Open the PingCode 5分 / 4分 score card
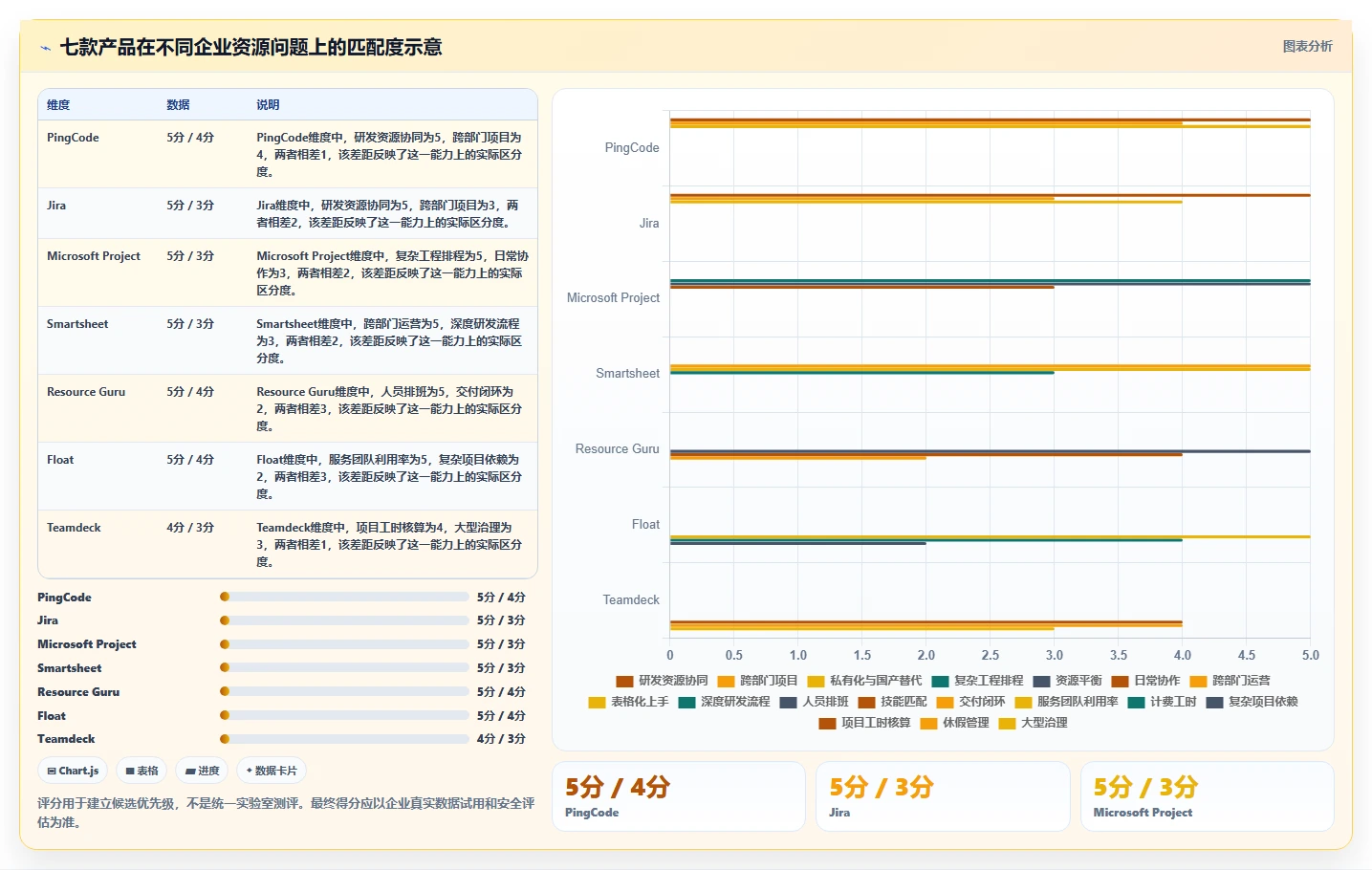This screenshot has width=1372, height=870. [x=679, y=796]
